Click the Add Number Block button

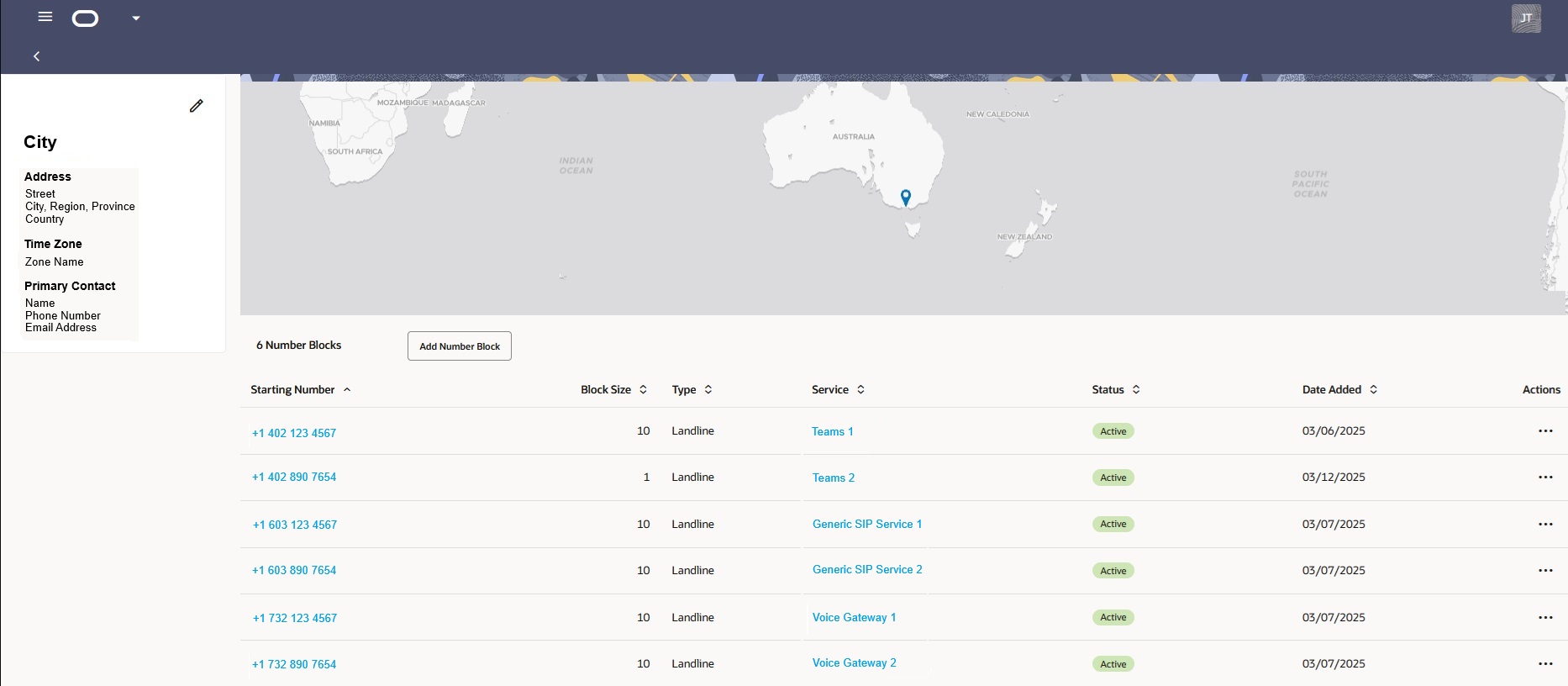(460, 346)
